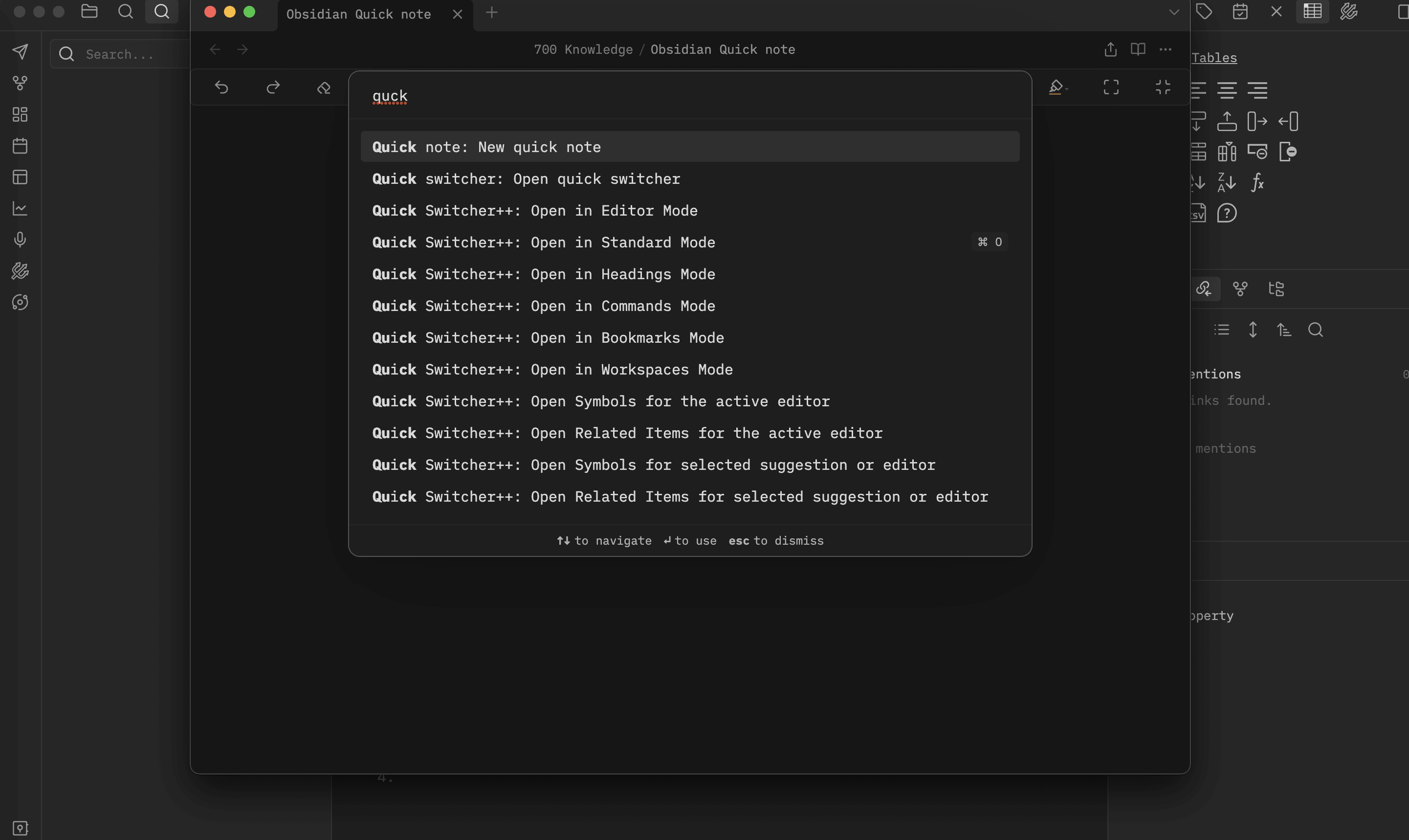Select 'Quick switcher: Open quick switcher'
The width and height of the screenshot is (1409, 840).
(690, 179)
